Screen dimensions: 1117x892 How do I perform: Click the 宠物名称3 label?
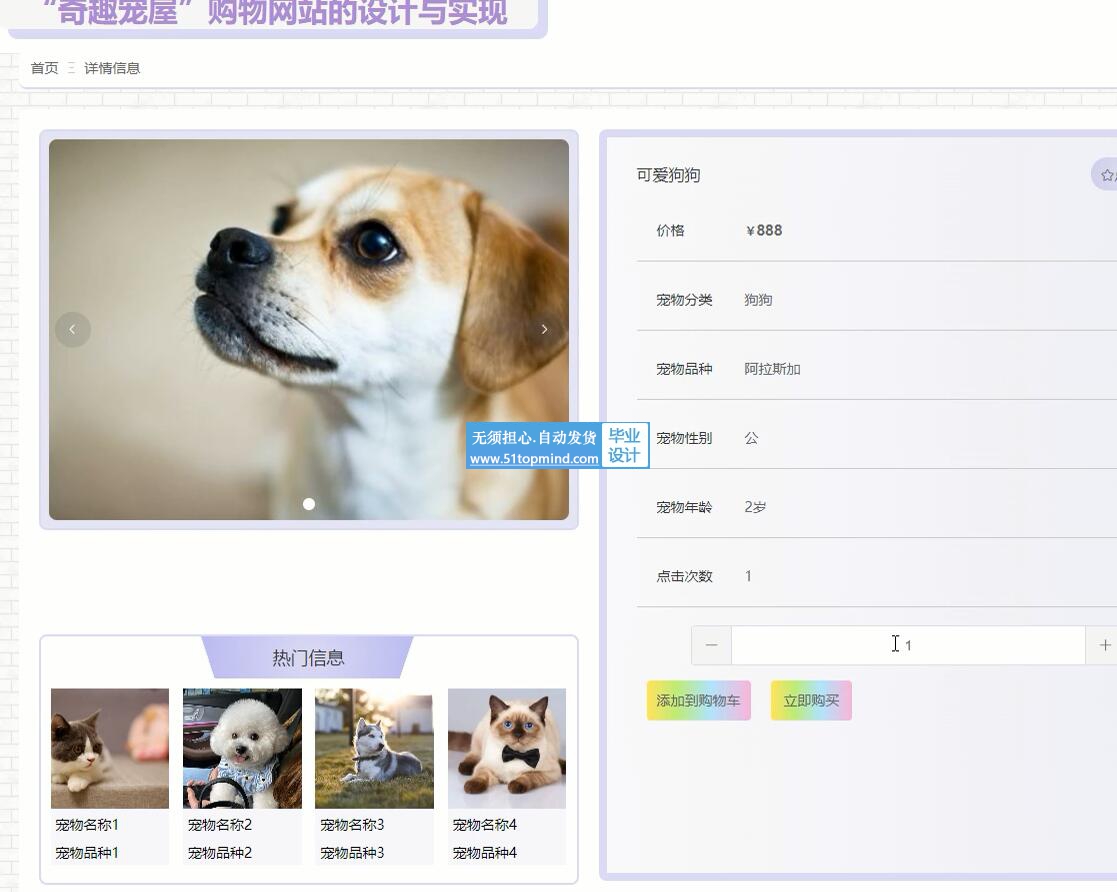click(352, 825)
